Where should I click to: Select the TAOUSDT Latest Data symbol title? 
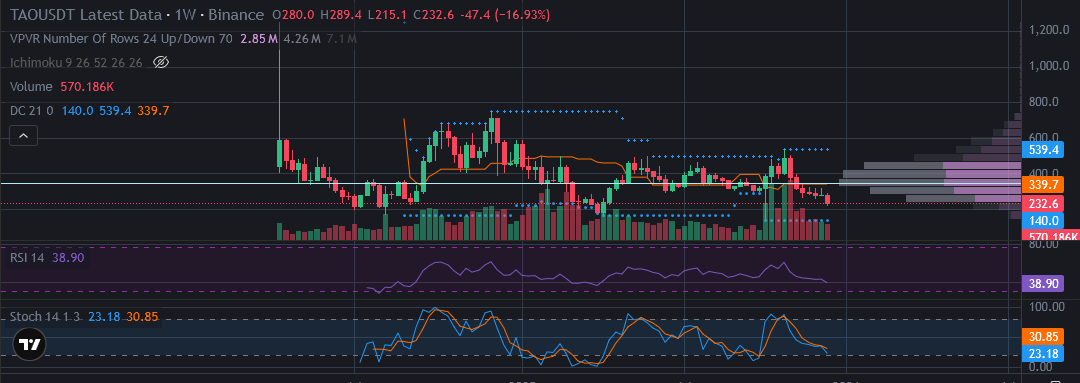click(x=85, y=14)
